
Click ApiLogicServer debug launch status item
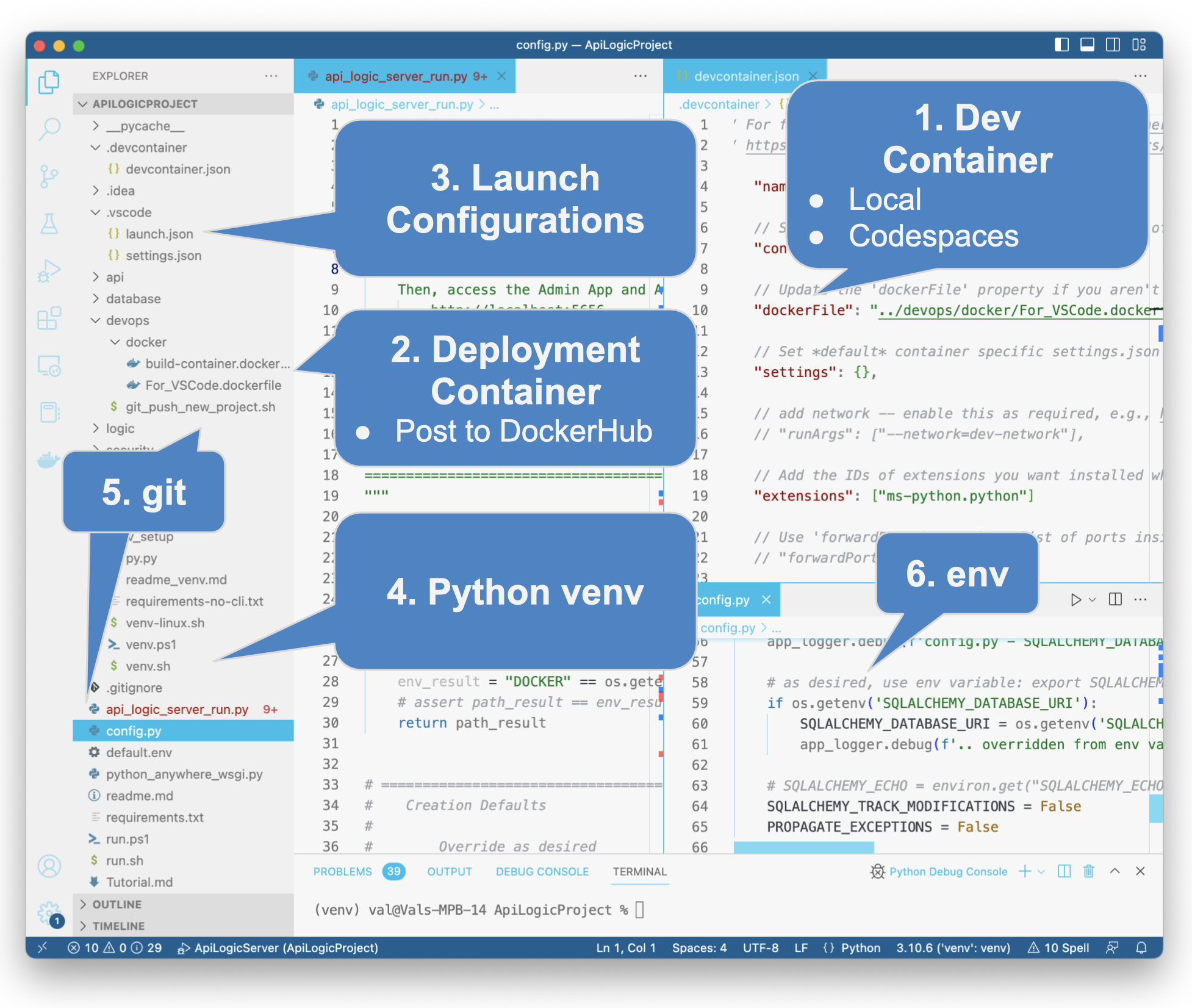tap(278, 948)
